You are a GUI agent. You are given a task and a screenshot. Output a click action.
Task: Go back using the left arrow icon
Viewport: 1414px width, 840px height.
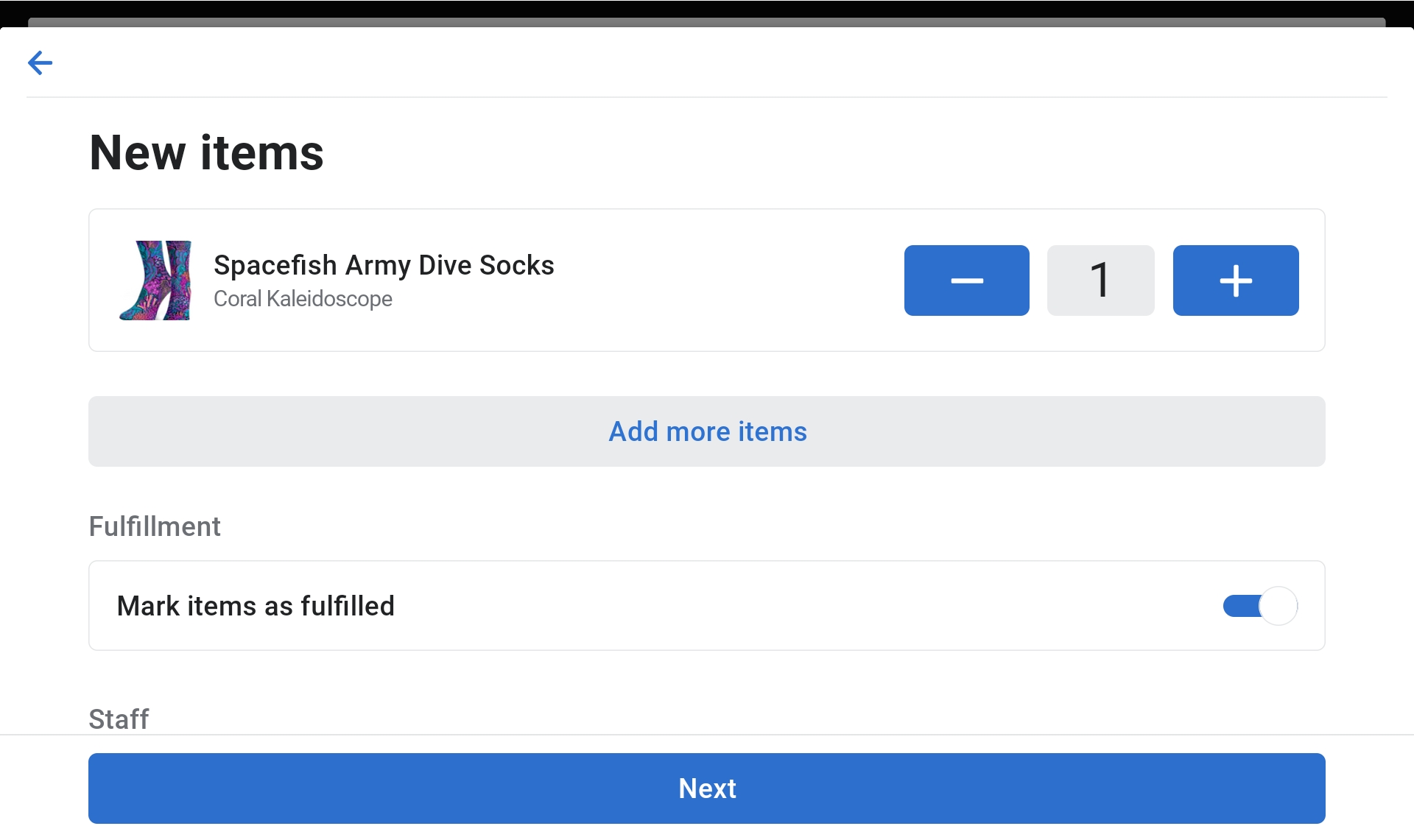click(40, 63)
